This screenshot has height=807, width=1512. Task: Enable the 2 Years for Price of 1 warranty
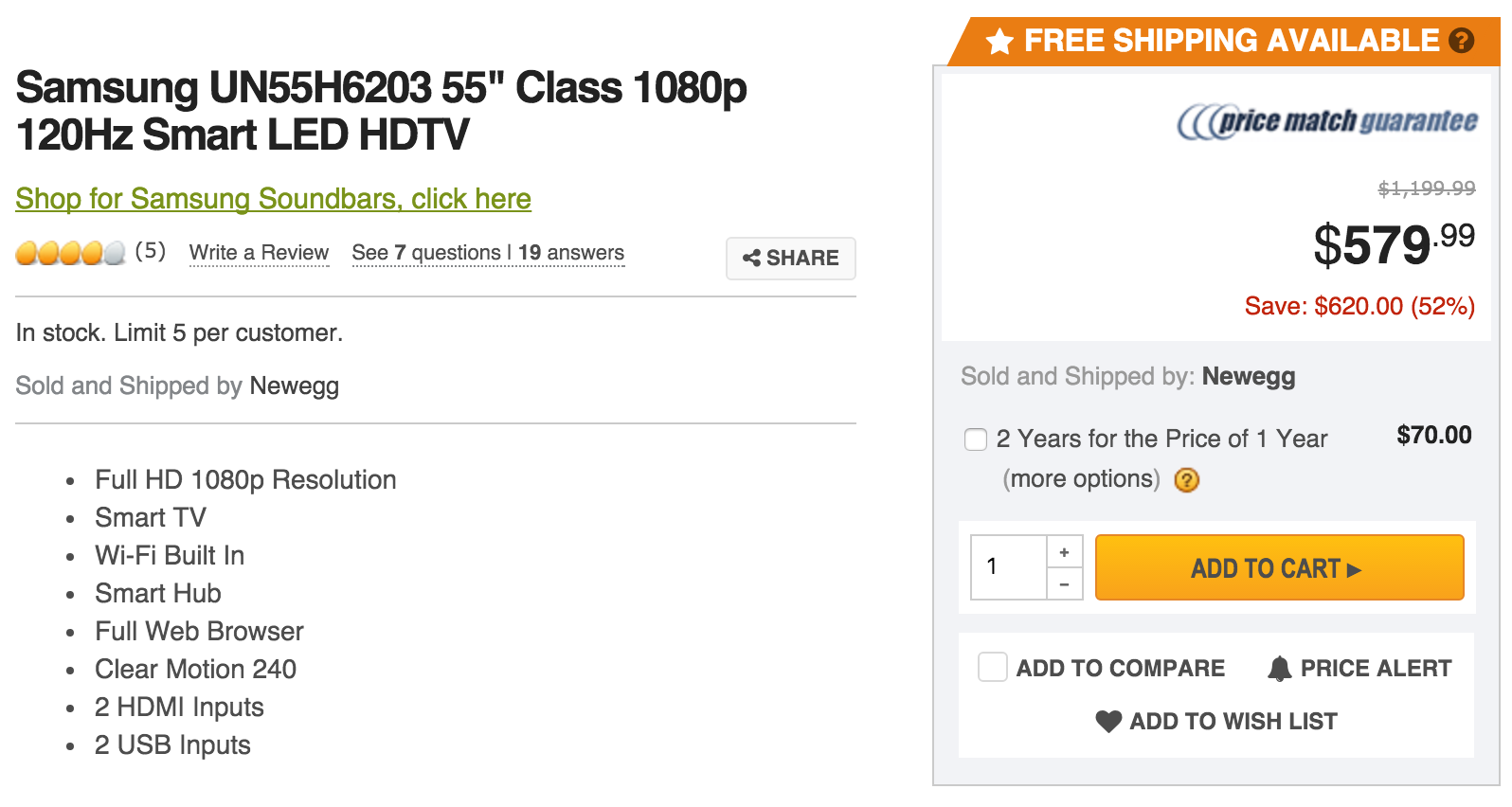[x=976, y=439]
